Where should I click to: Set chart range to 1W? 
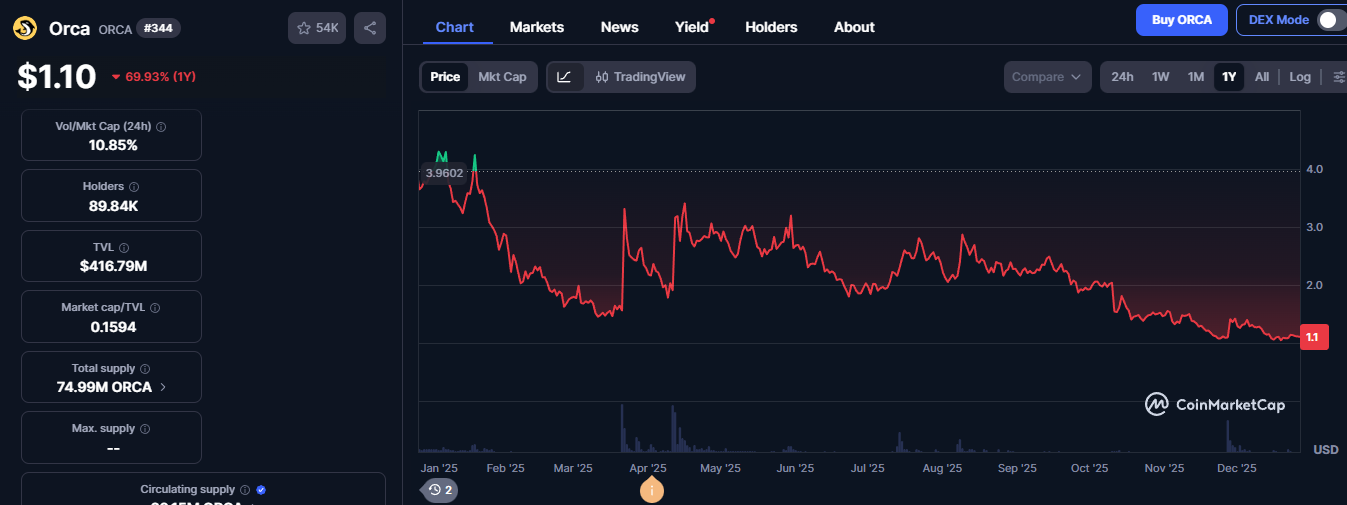[x=1160, y=77]
